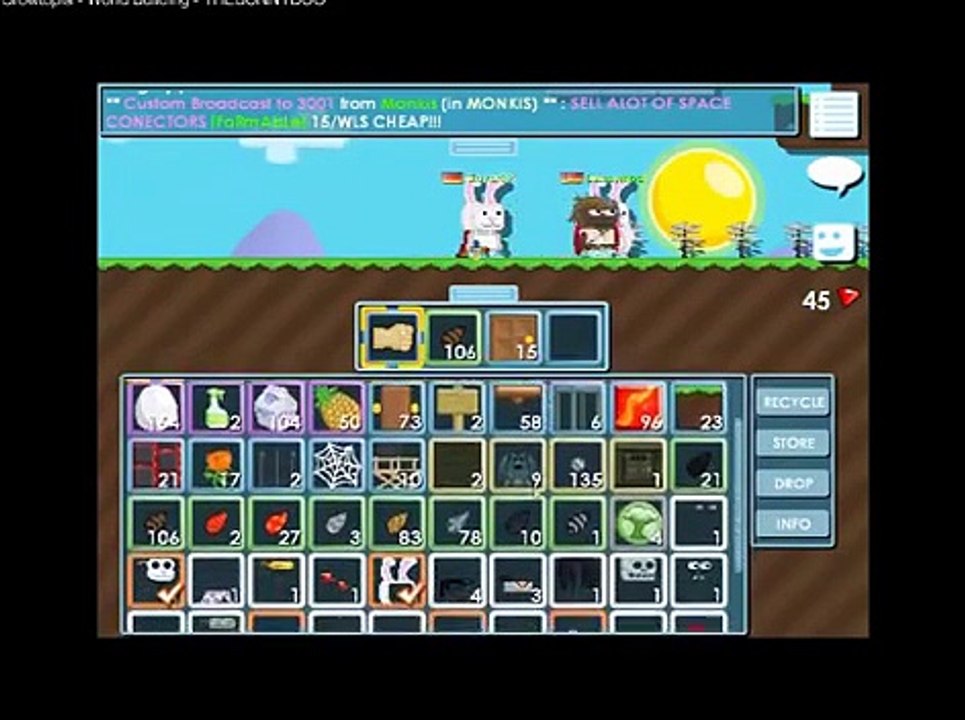This screenshot has height=720, width=965.
Task: Select the ghost item with count 9
Action: click(x=518, y=465)
